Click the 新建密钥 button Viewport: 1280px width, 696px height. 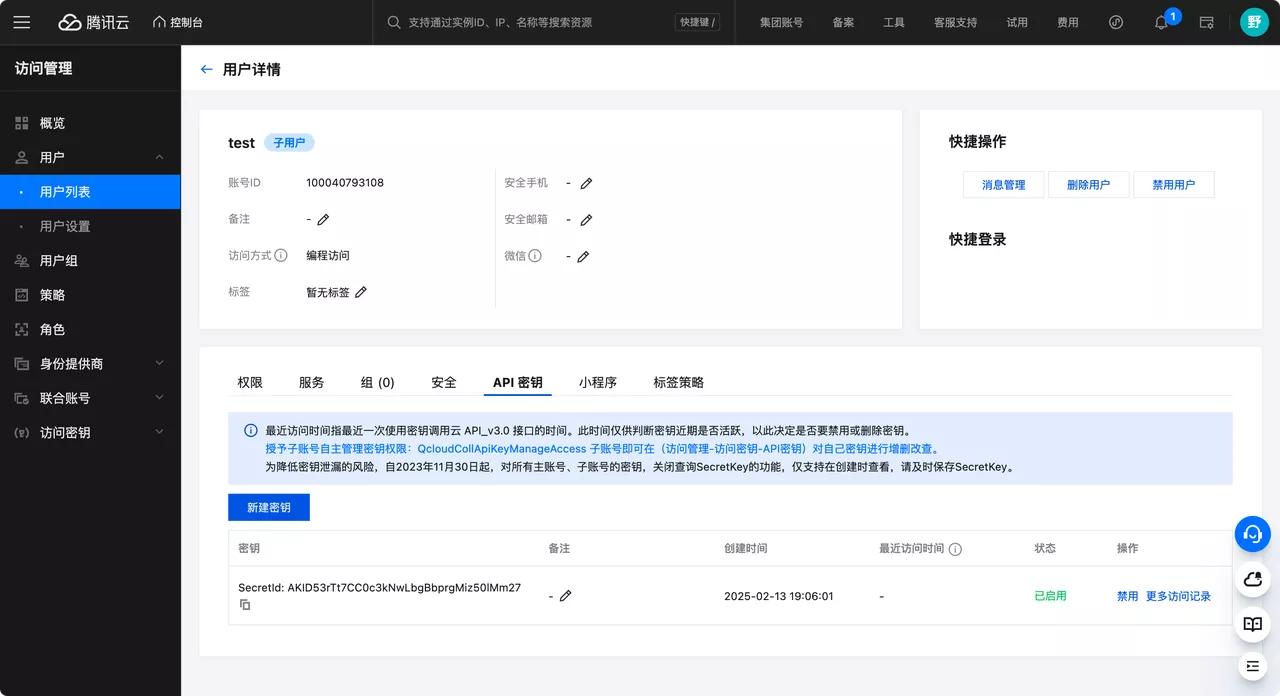(268, 507)
